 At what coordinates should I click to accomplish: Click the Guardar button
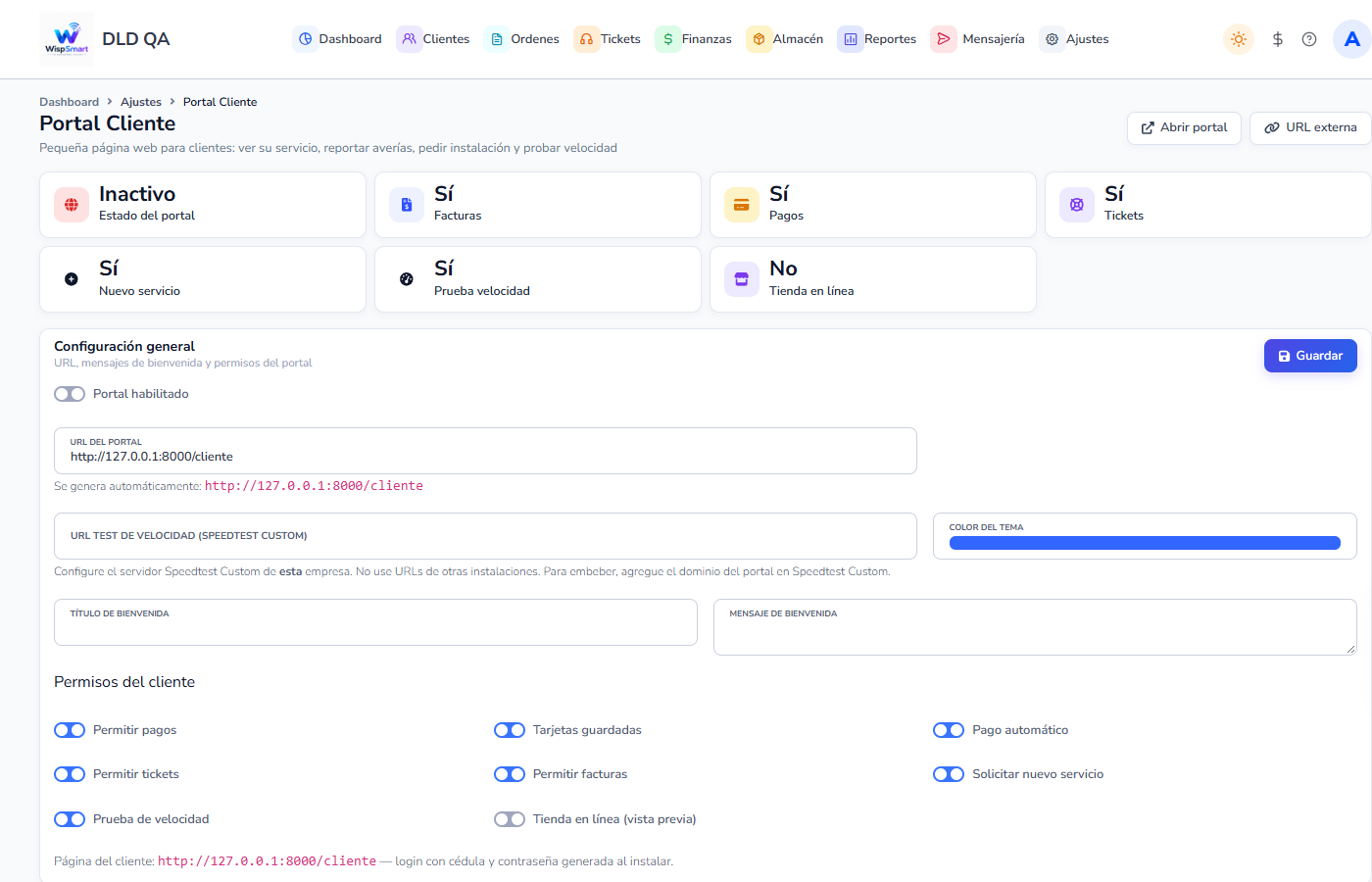click(1310, 356)
